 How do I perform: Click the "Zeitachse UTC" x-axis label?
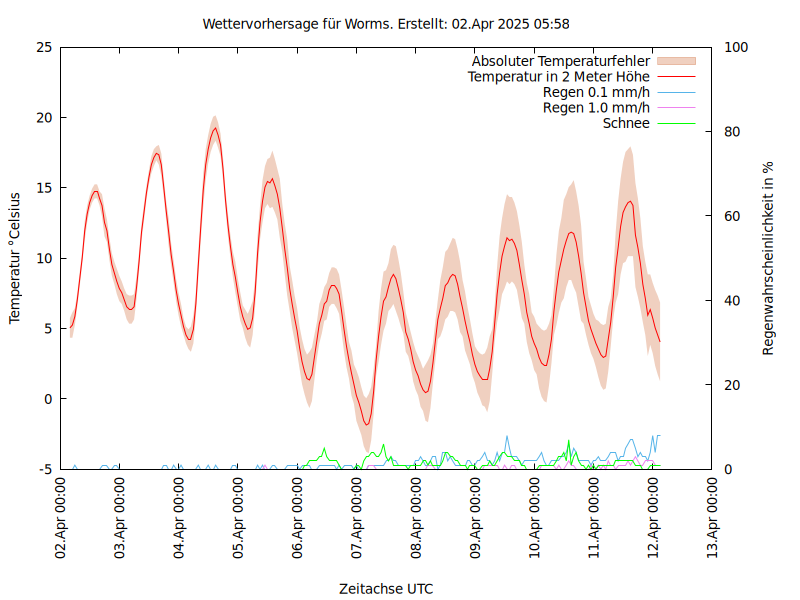coord(386,588)
